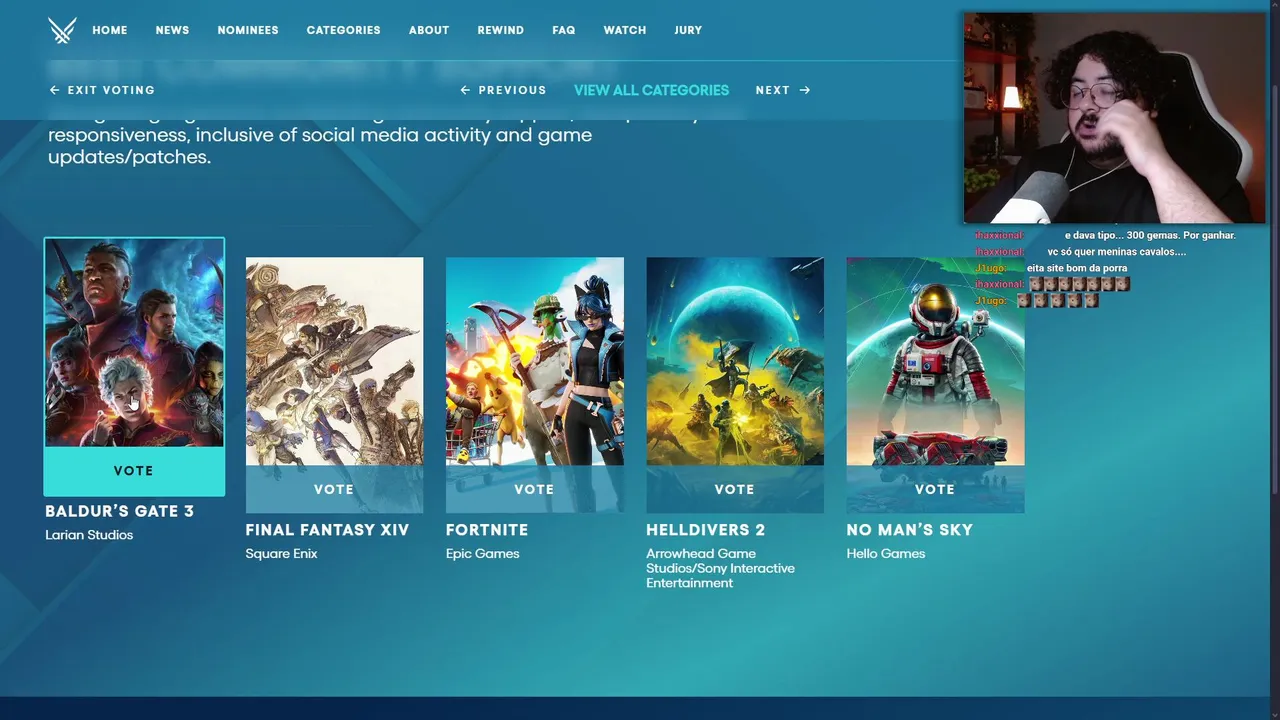This screenshot has width=1280, height=720.
Task: Click chat message about '300 gemas'
Action: [1150, 235]
